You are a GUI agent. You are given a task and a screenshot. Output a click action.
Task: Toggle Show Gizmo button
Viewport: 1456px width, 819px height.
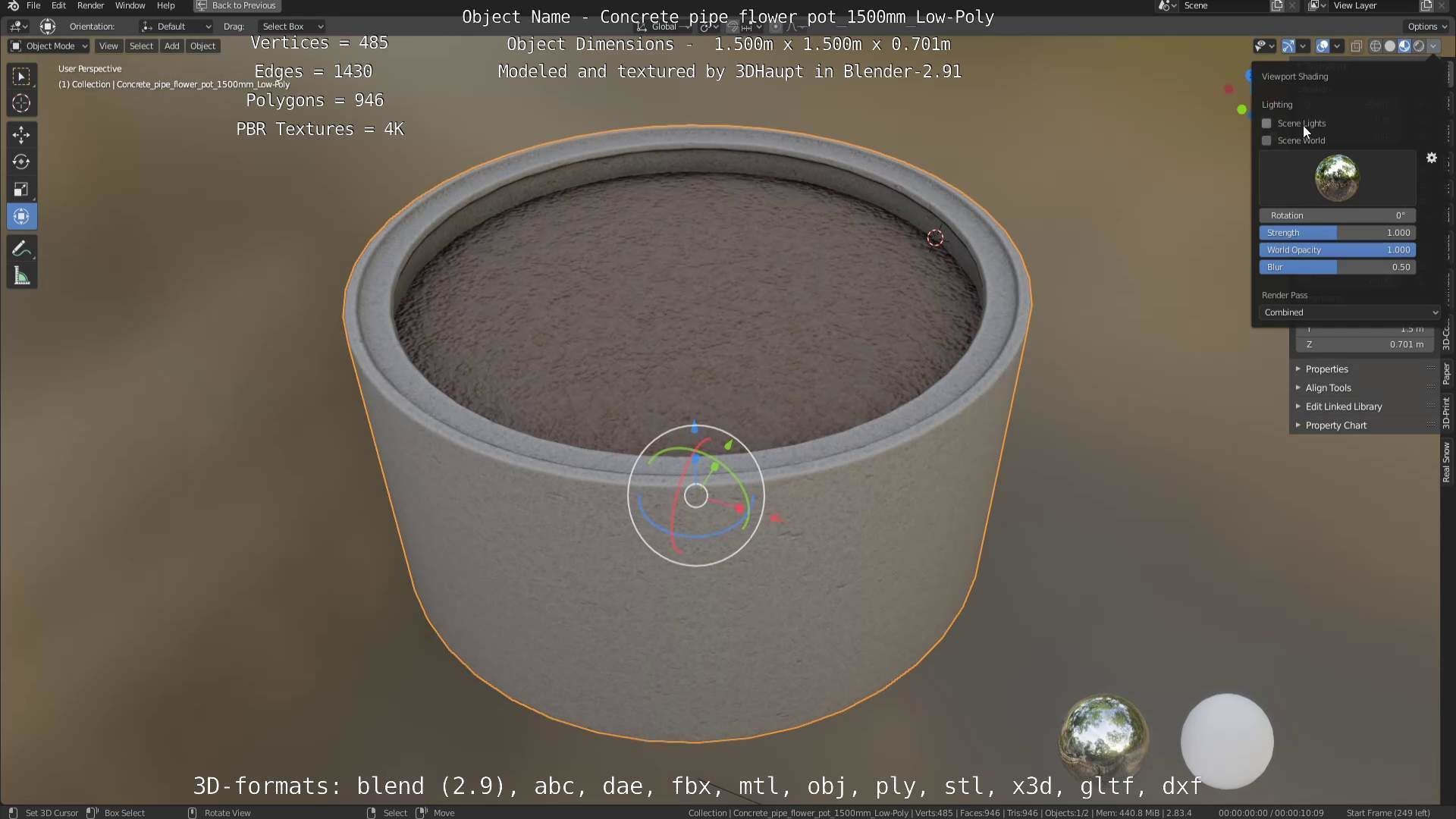tap(1288, 46)
